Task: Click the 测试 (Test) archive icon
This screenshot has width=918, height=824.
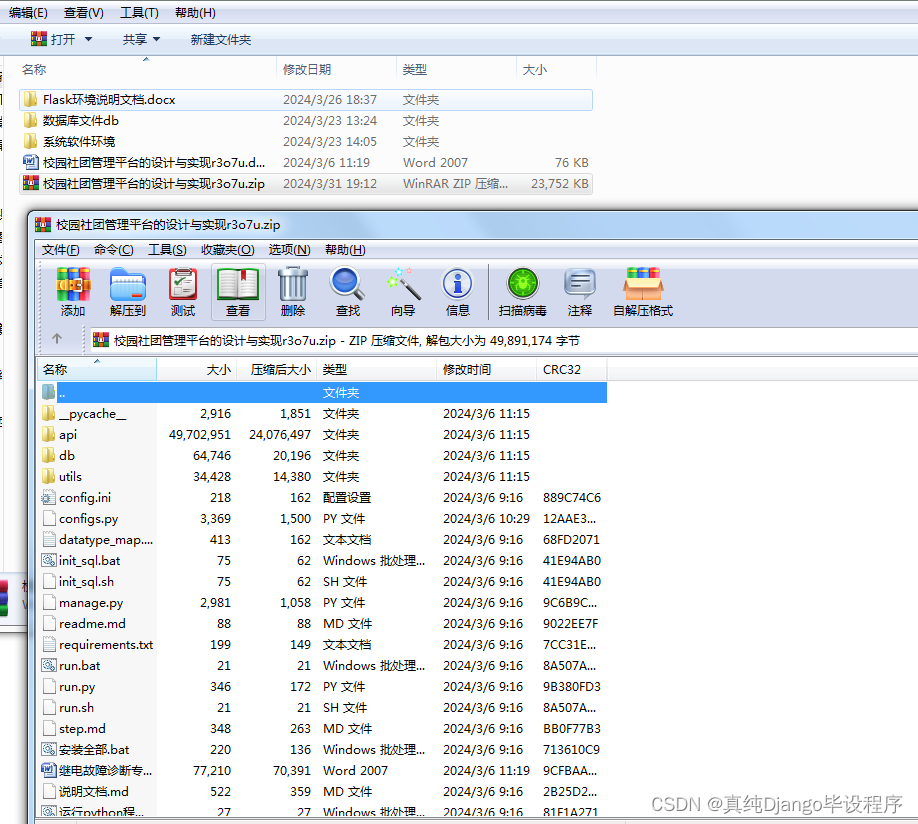Action: 182,291
